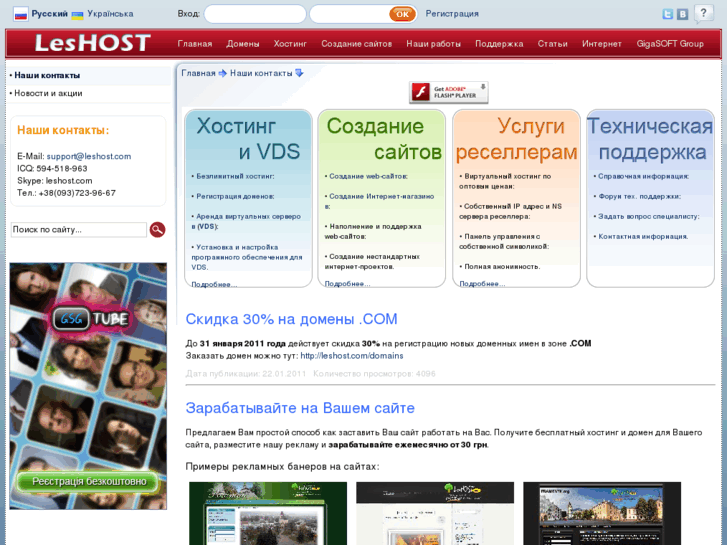Select Новости и акции in the sidebar
The image size is (727, 545).
(48, 93)
